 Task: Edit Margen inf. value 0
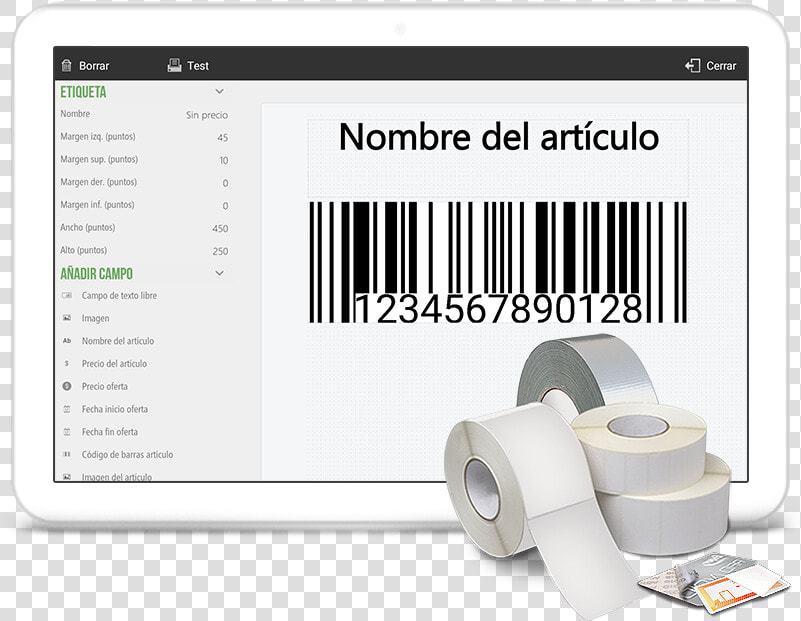click(225, 206)
